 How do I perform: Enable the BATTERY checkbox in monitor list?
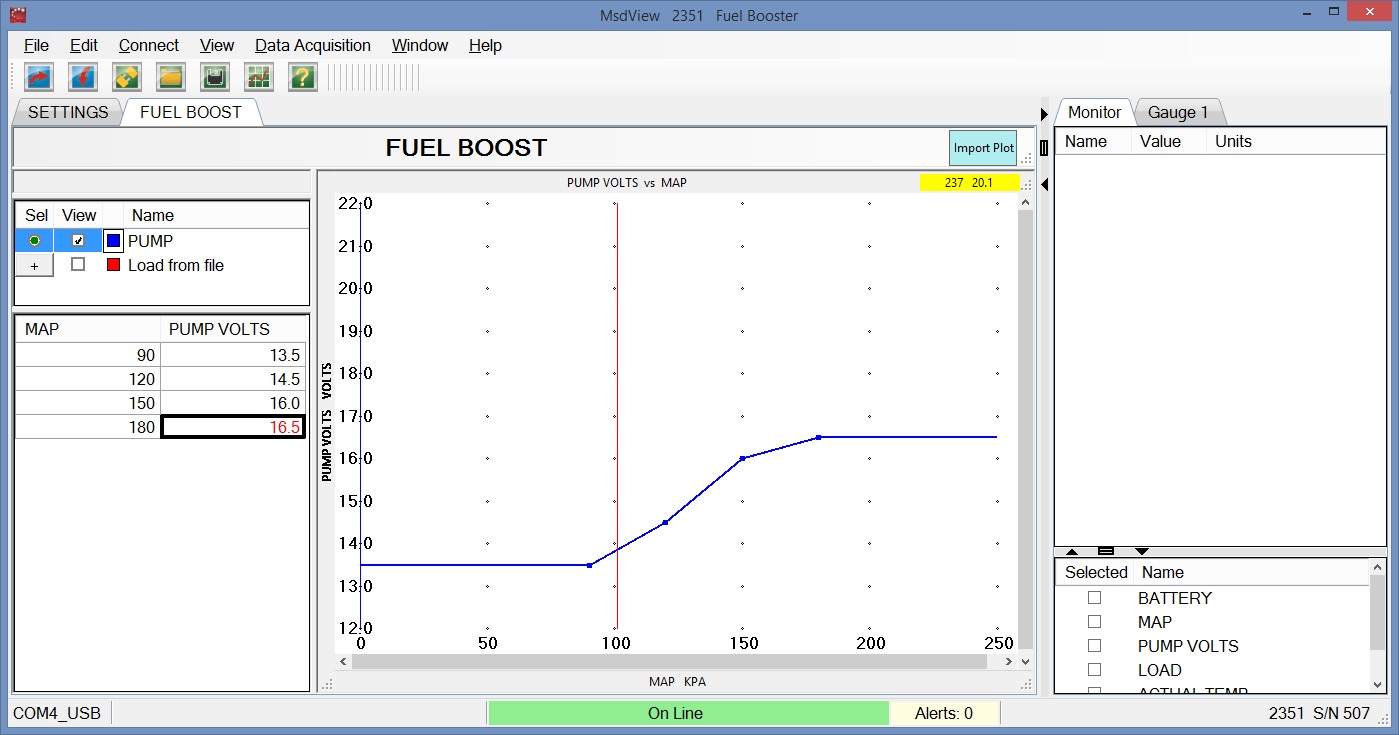click(x=1094, y=598)
